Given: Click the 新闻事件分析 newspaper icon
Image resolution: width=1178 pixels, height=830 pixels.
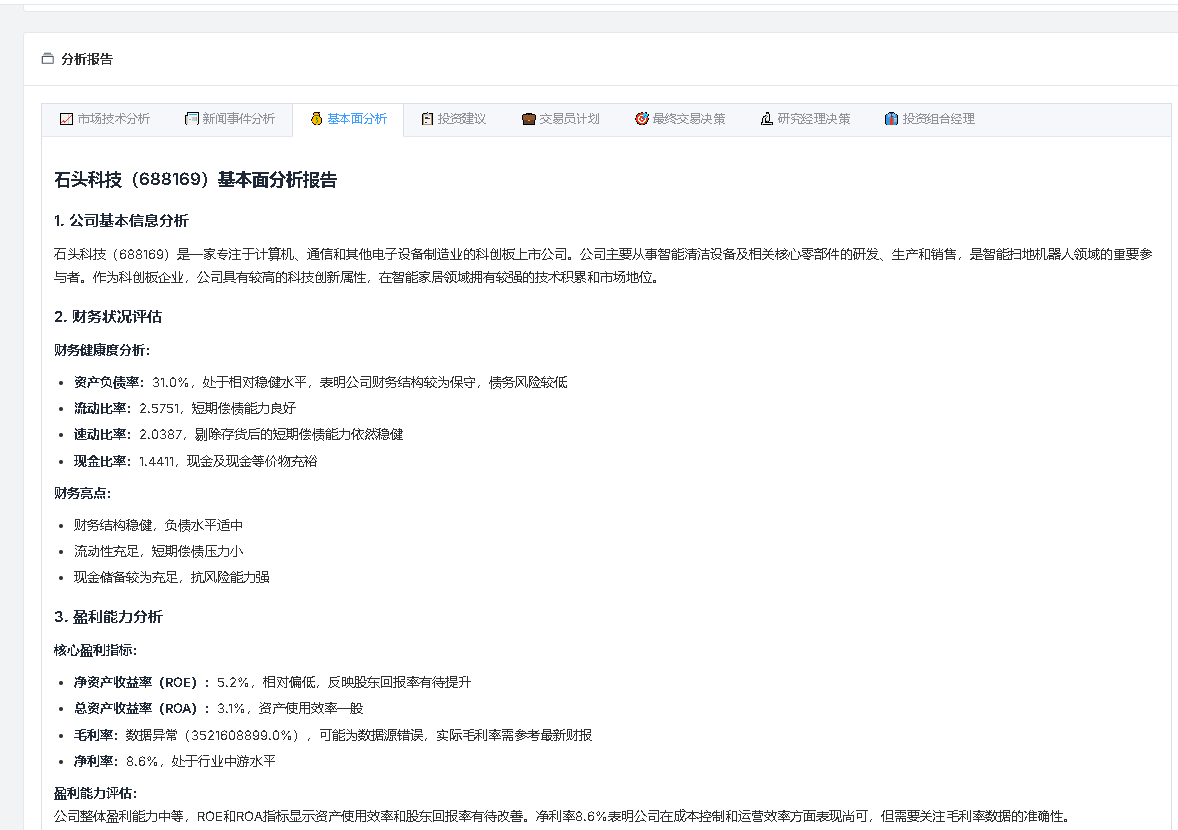Looking at the screenshot, I should [x=192, y=119].
